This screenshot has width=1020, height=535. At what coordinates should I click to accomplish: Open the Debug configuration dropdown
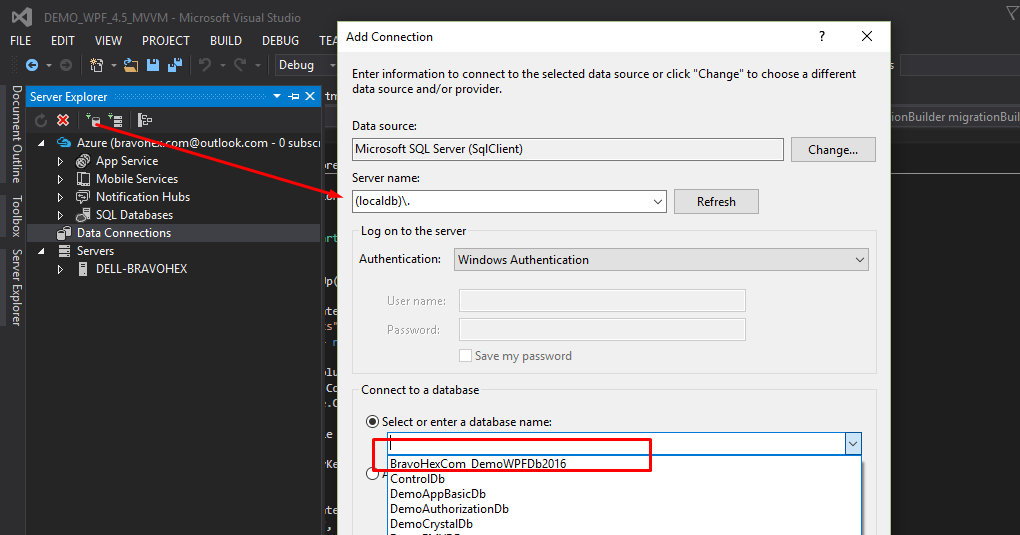coord(304,65)
